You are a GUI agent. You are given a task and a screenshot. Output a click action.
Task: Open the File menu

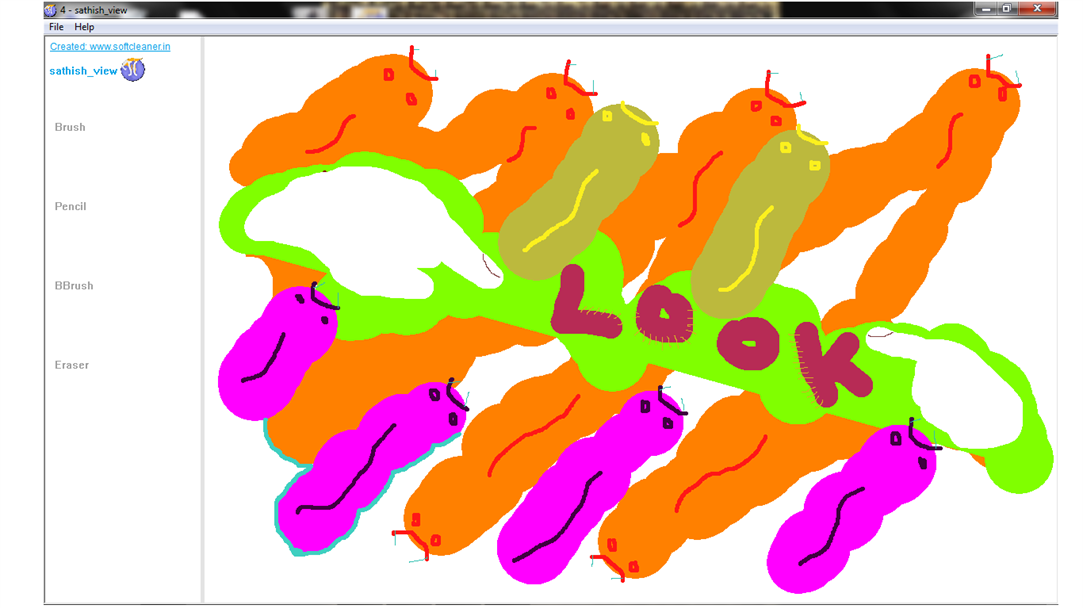tap(56, 27)
